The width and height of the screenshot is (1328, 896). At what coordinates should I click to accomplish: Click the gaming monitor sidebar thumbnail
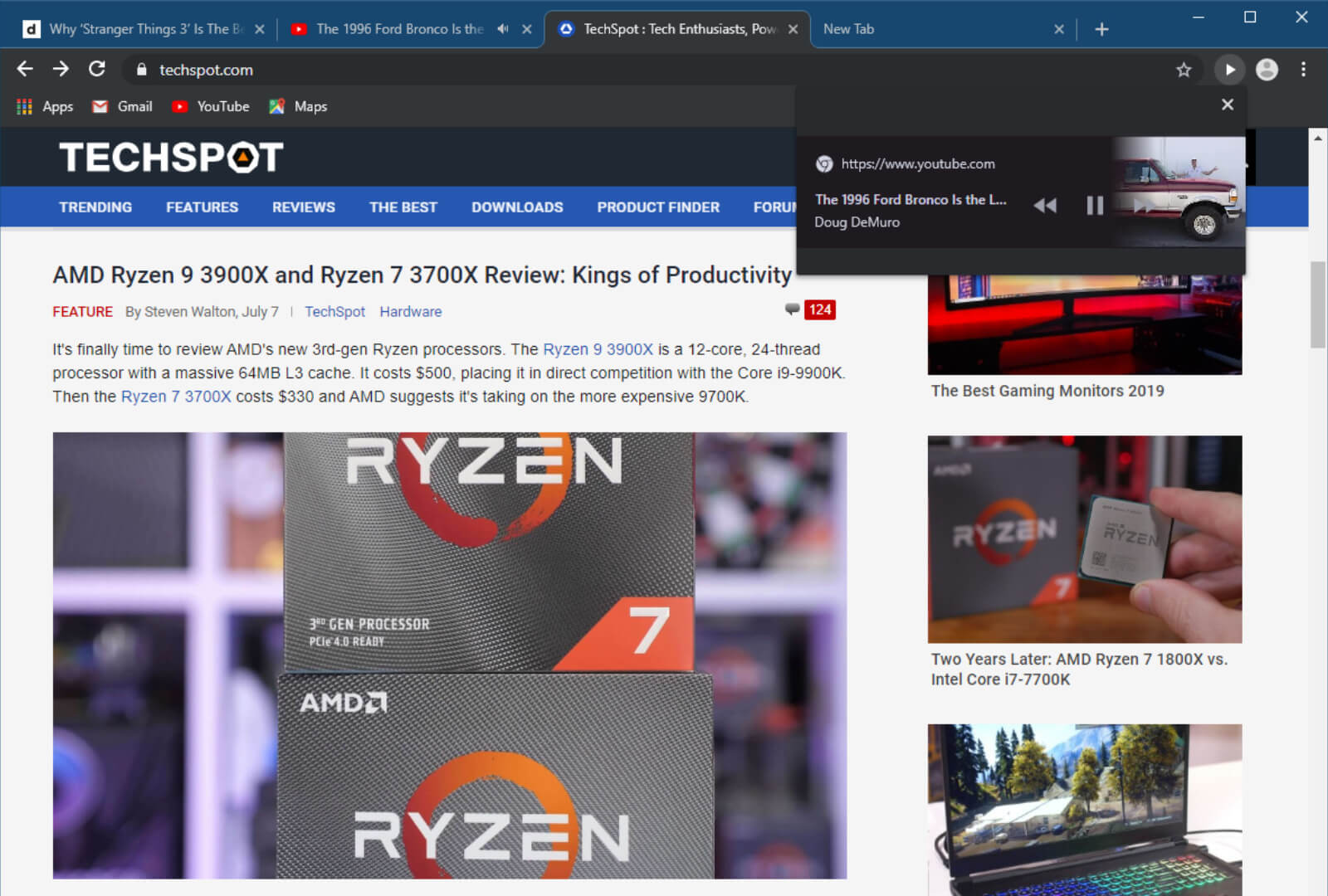[x=1085, y=325]
